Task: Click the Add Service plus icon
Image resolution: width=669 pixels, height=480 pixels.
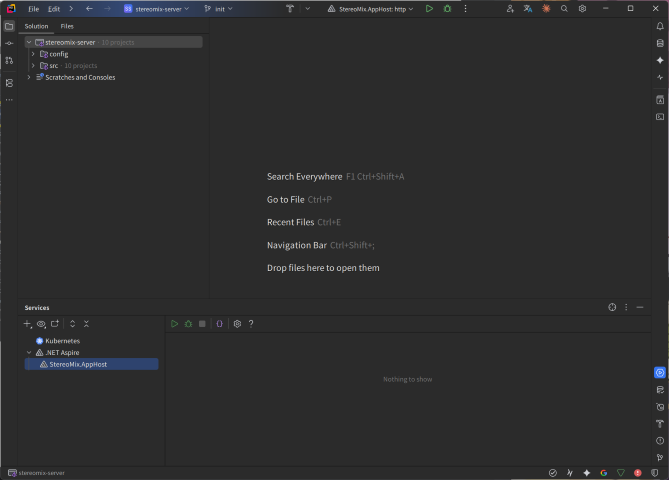Action: click(x=27, y=324)
